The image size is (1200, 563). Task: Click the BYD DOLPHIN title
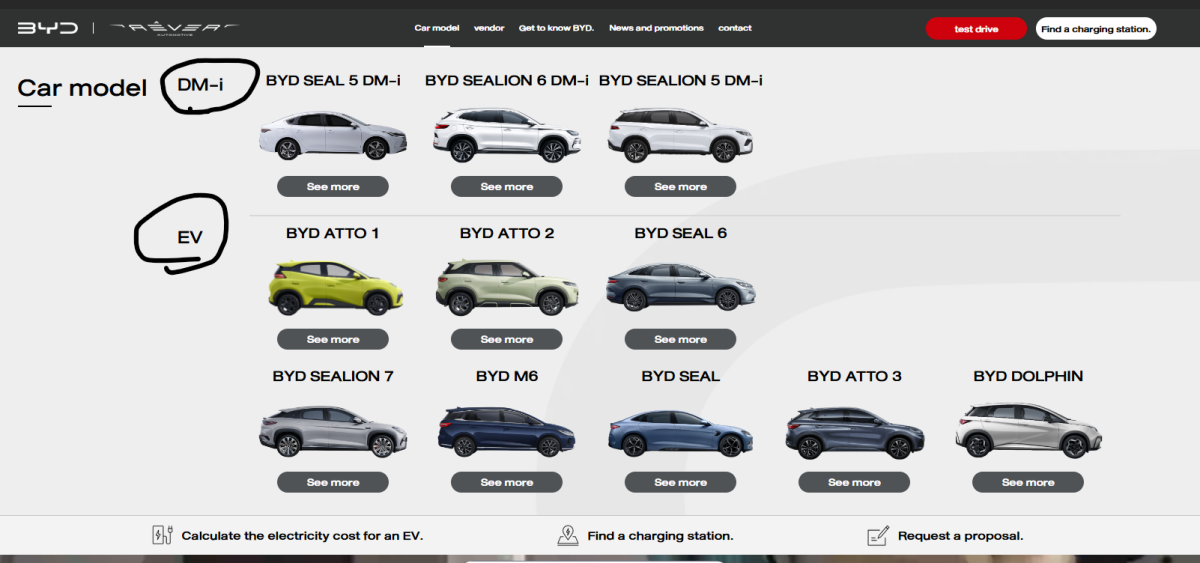coord(1028,376)
